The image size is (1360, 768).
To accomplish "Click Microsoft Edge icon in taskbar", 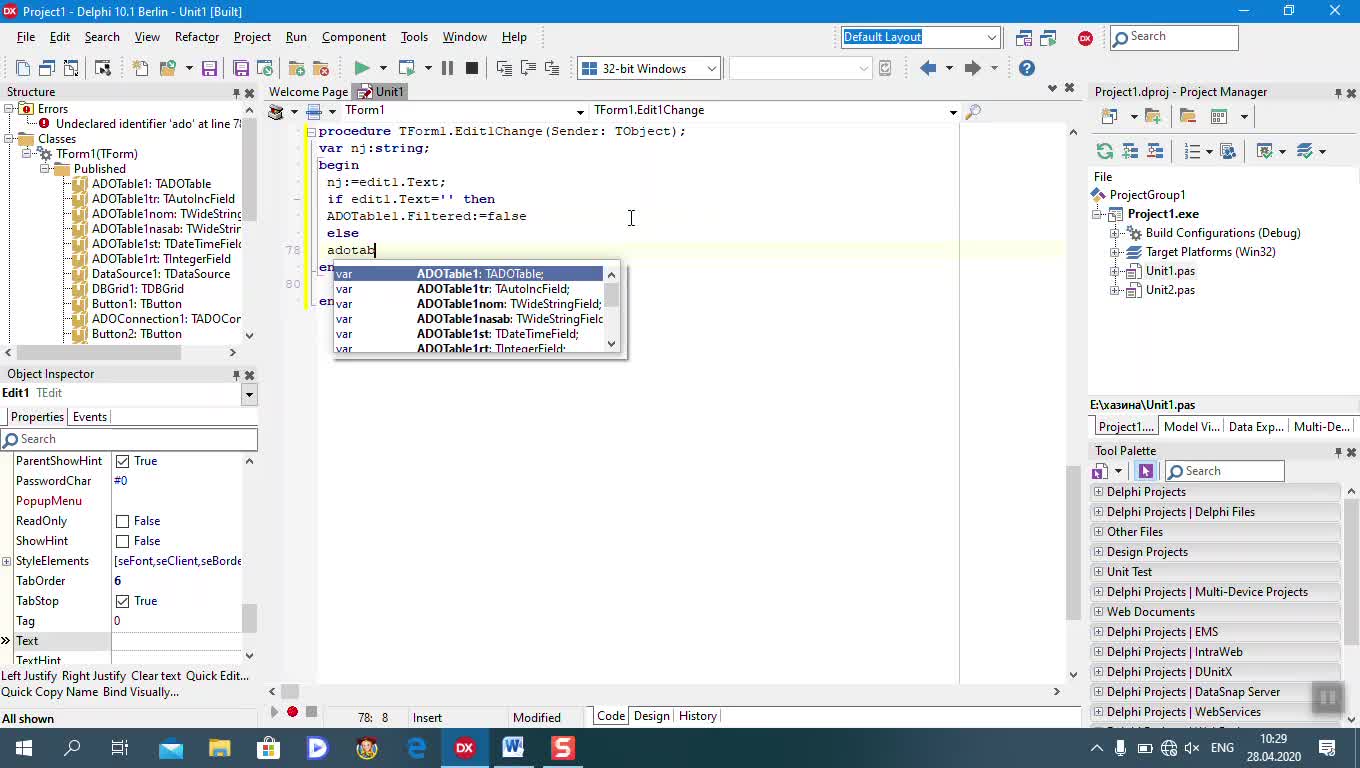I will (x=417, y=747).
